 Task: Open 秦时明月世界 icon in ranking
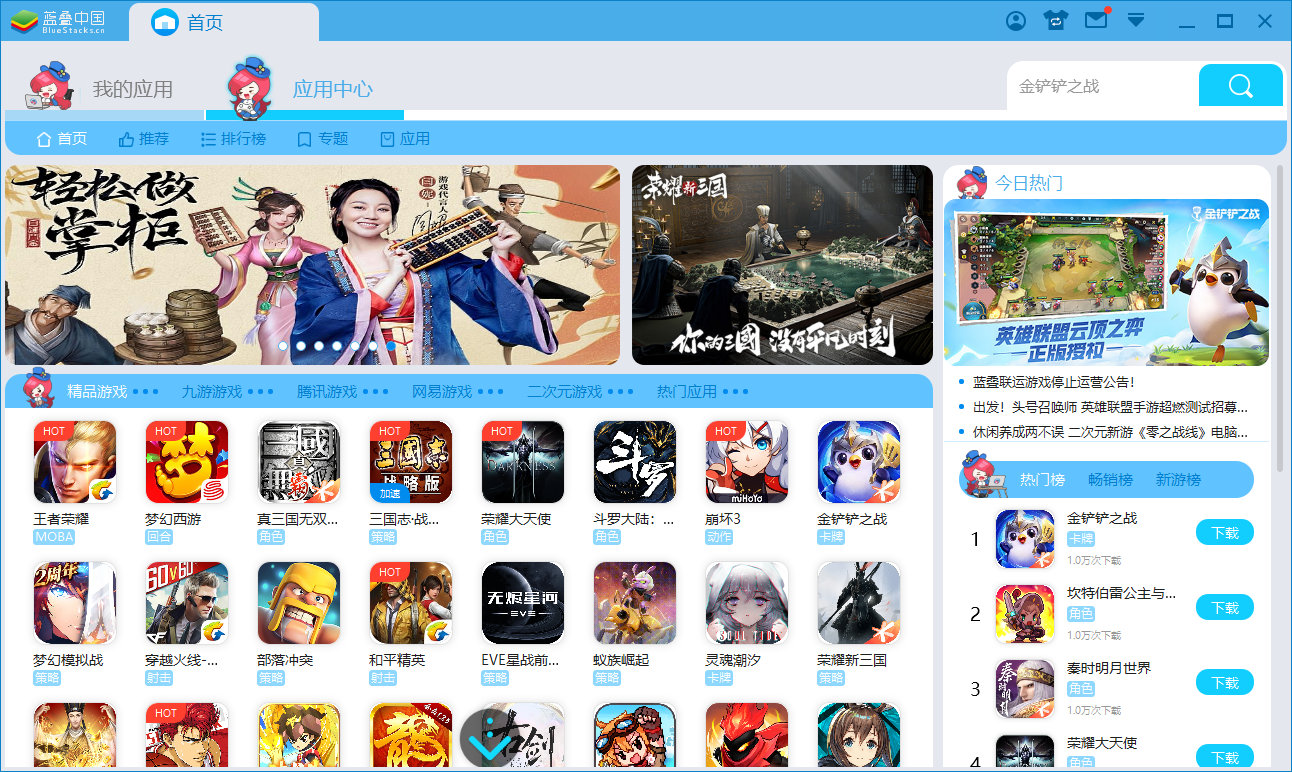pyautogui.click(x=1025, y=689)
